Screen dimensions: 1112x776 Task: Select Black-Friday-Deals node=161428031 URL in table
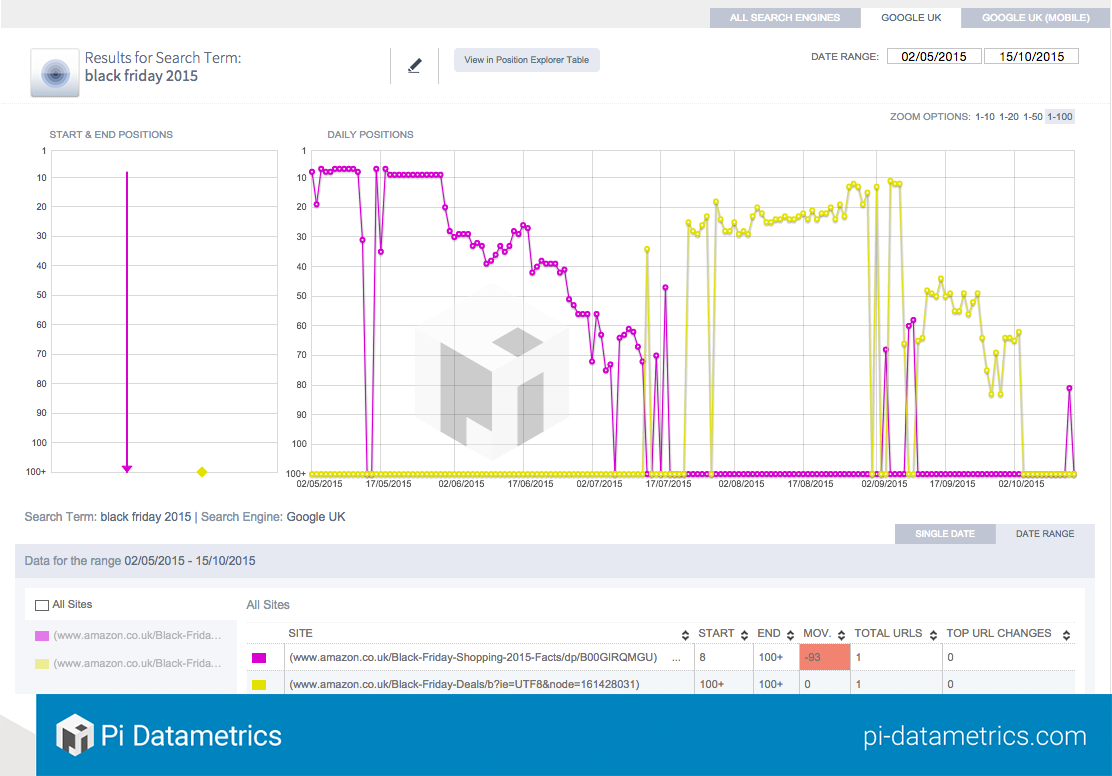pos(465,684)
